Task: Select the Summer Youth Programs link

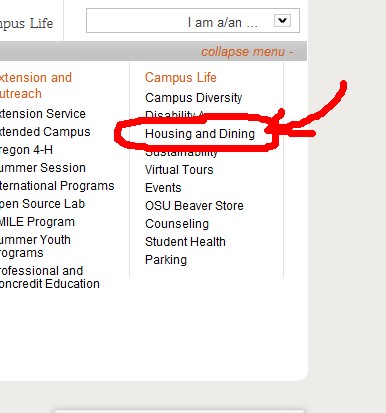Action: coord(35,246)
